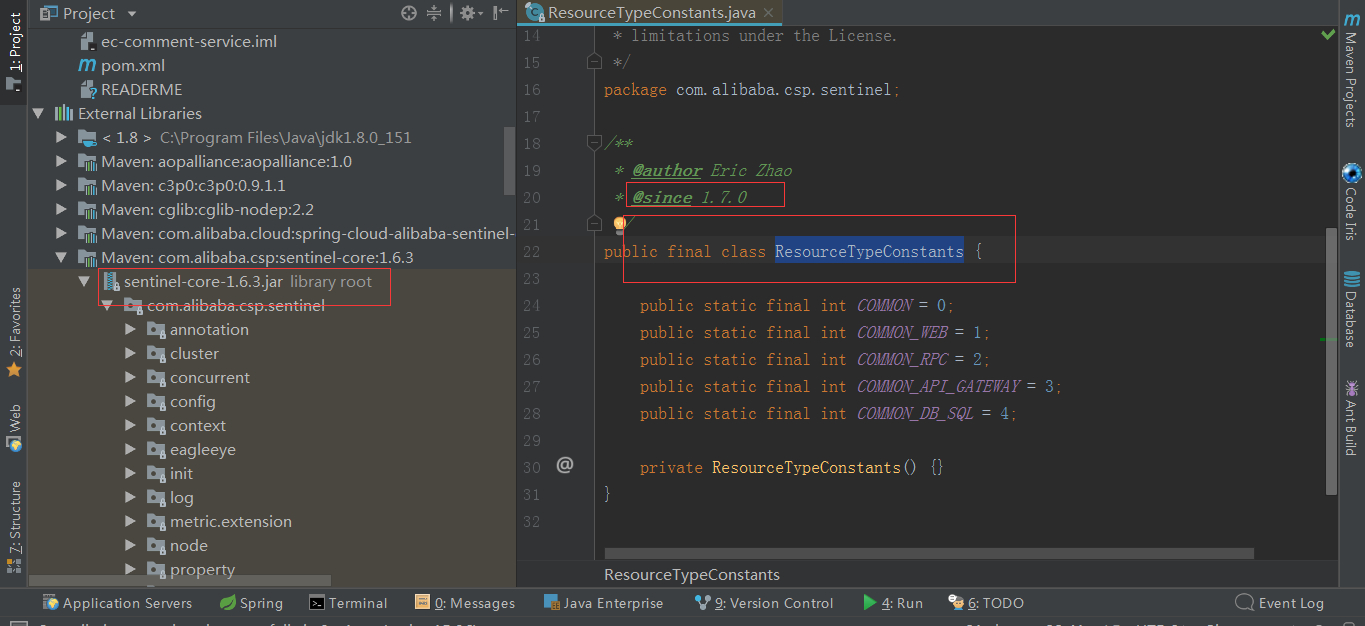Collapse the sentinel-core:1.6.3 Maven library
Image resolution: width=1365 pixels, height=626 pixels.
coord(61,257)
